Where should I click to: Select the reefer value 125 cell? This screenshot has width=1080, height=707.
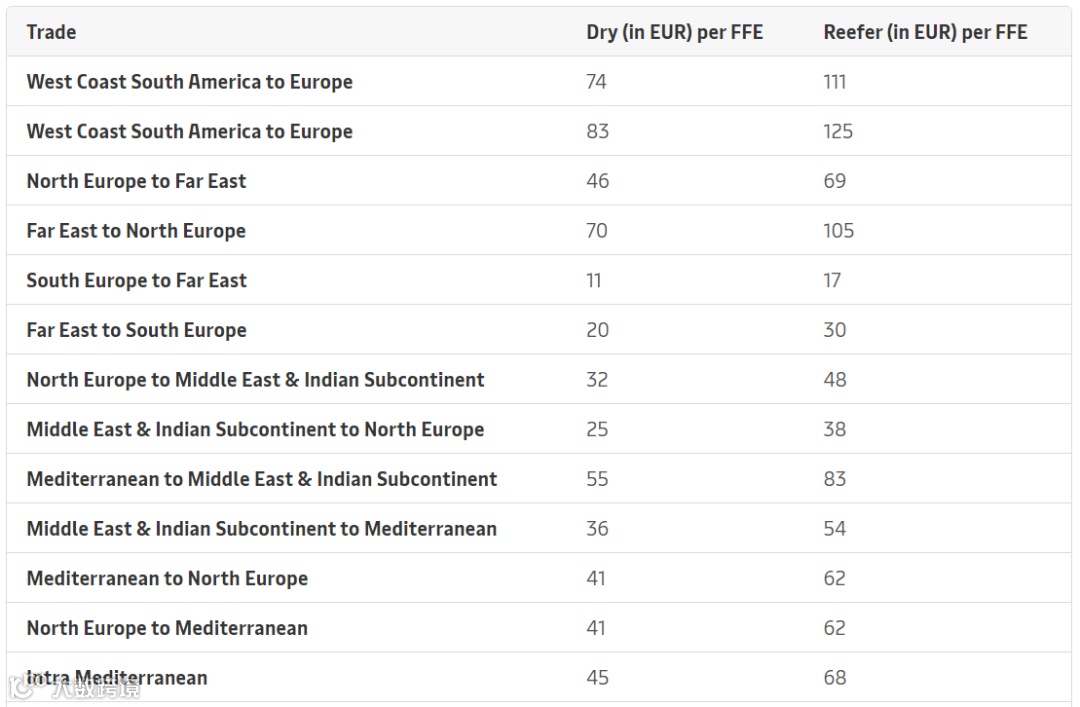pyautogui.click(x=838, y=132)
